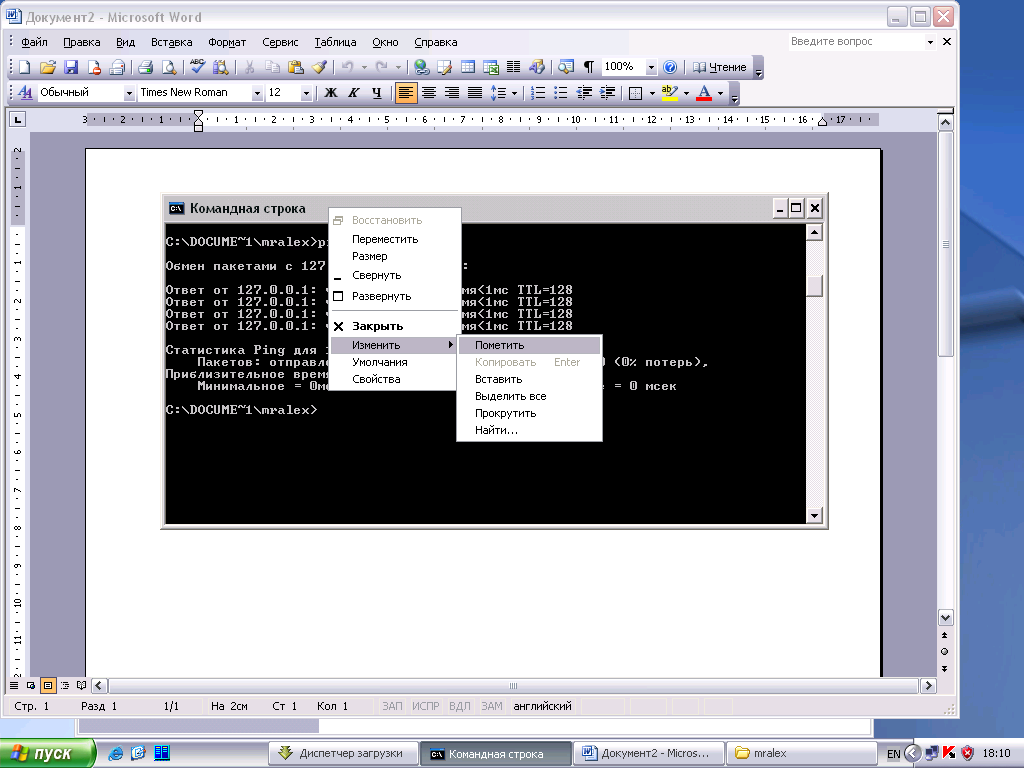
Task: Open the Tables and Borders toolbar
Action: 445,67
